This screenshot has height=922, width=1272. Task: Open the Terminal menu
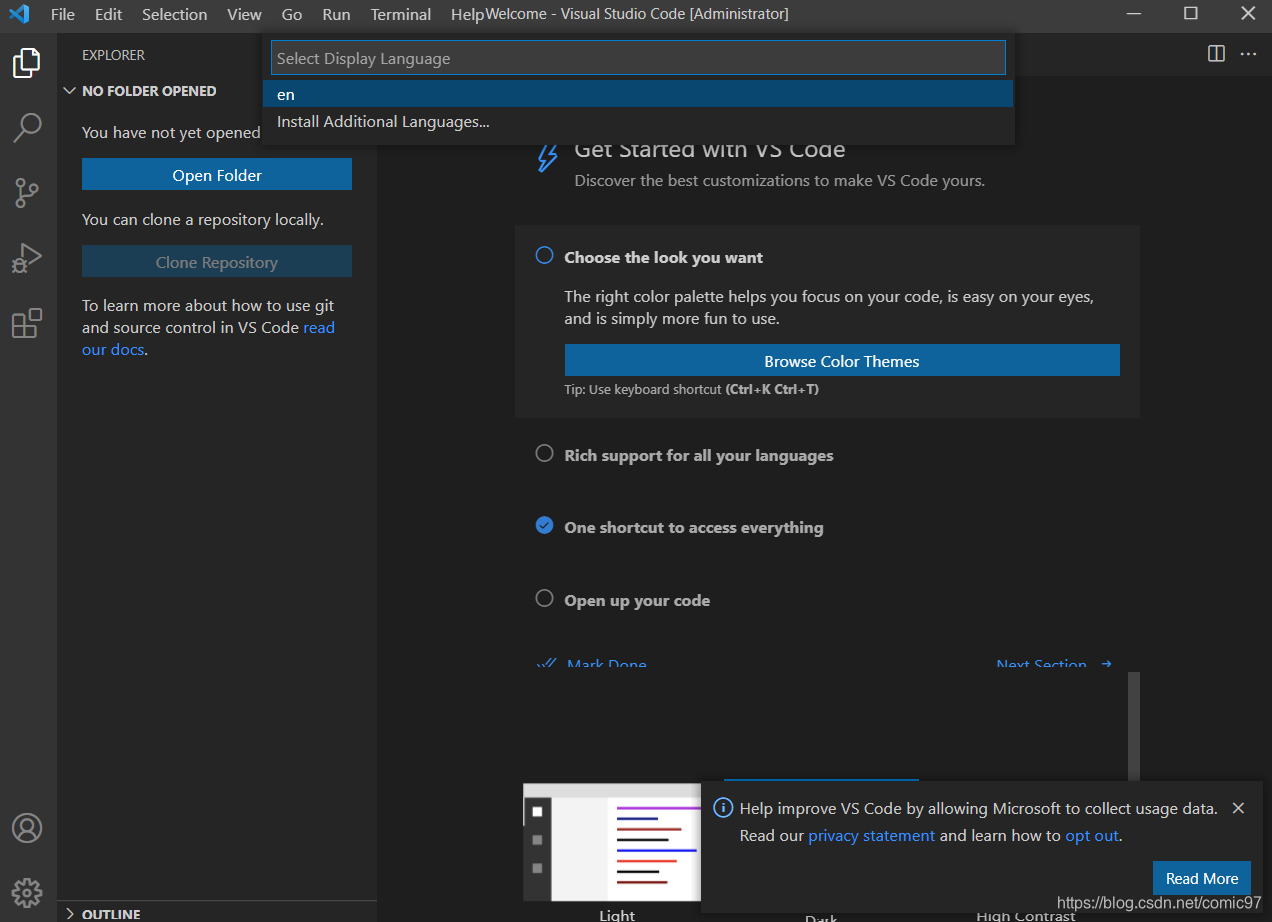tap(401, 14)
